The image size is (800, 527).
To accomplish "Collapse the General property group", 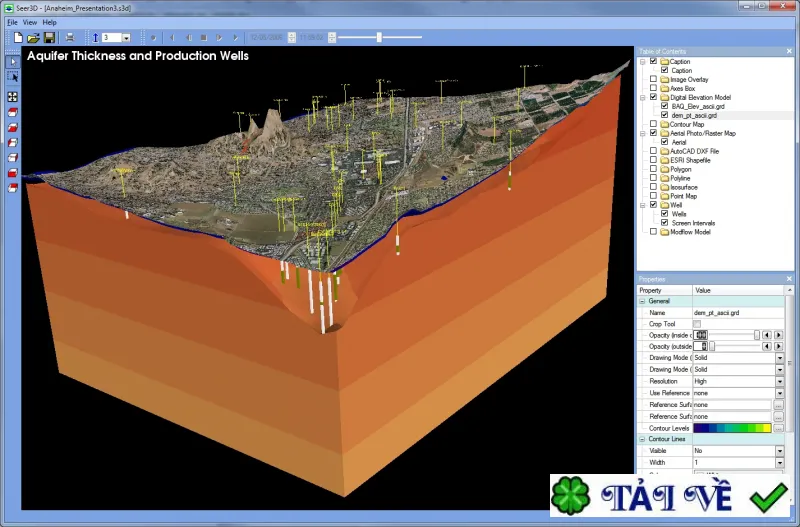I will [642, 302].
